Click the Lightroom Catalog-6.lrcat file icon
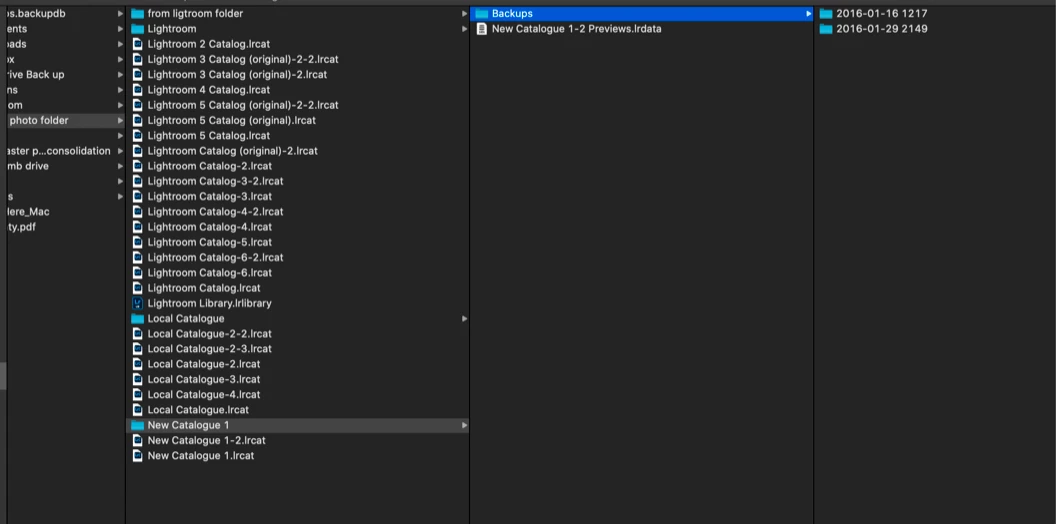Viewport: 1056px width, 524px height. pyautogui.click(x=137, y=273)
